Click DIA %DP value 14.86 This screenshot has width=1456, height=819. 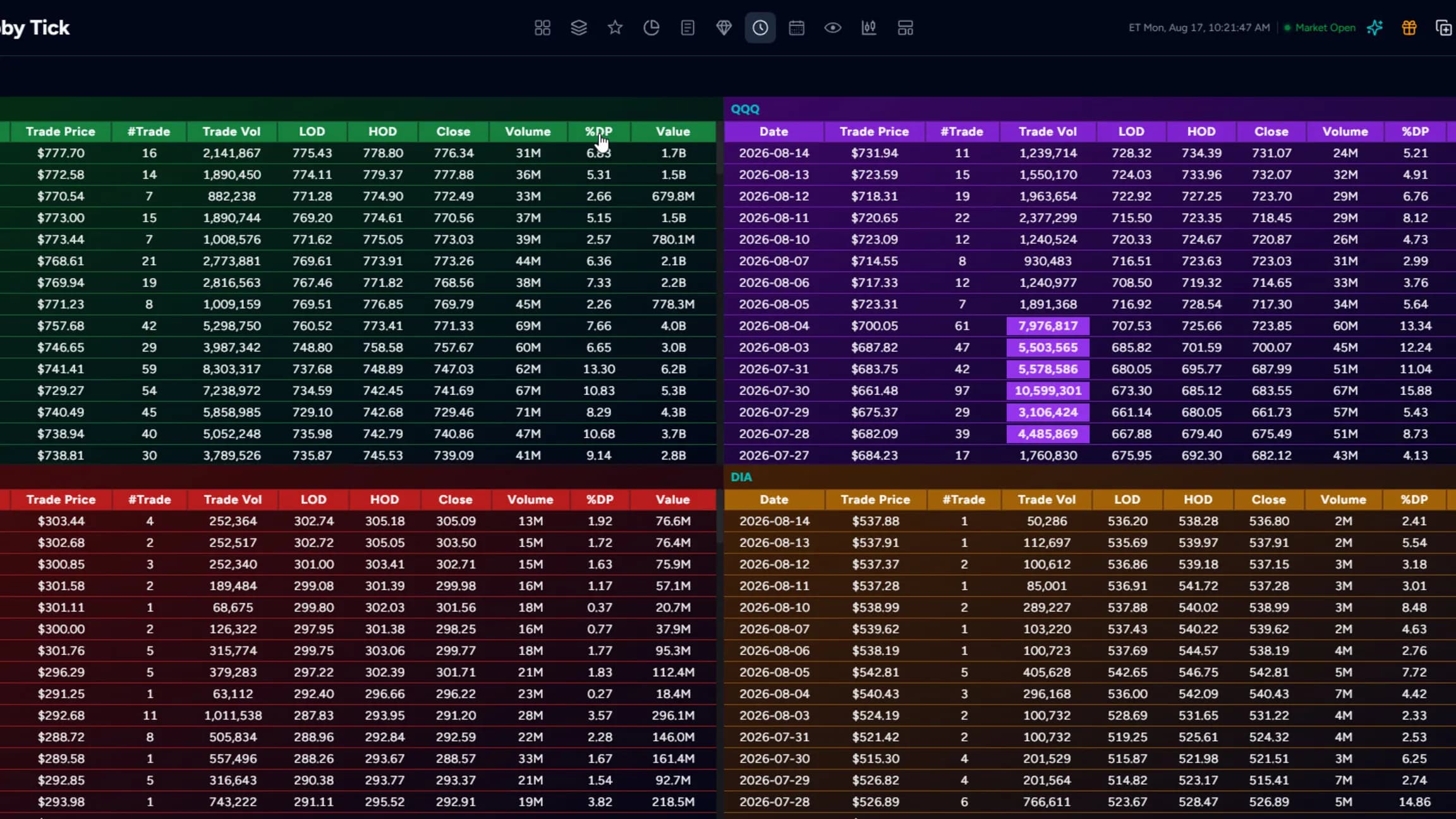click(x=1414, y=802)
